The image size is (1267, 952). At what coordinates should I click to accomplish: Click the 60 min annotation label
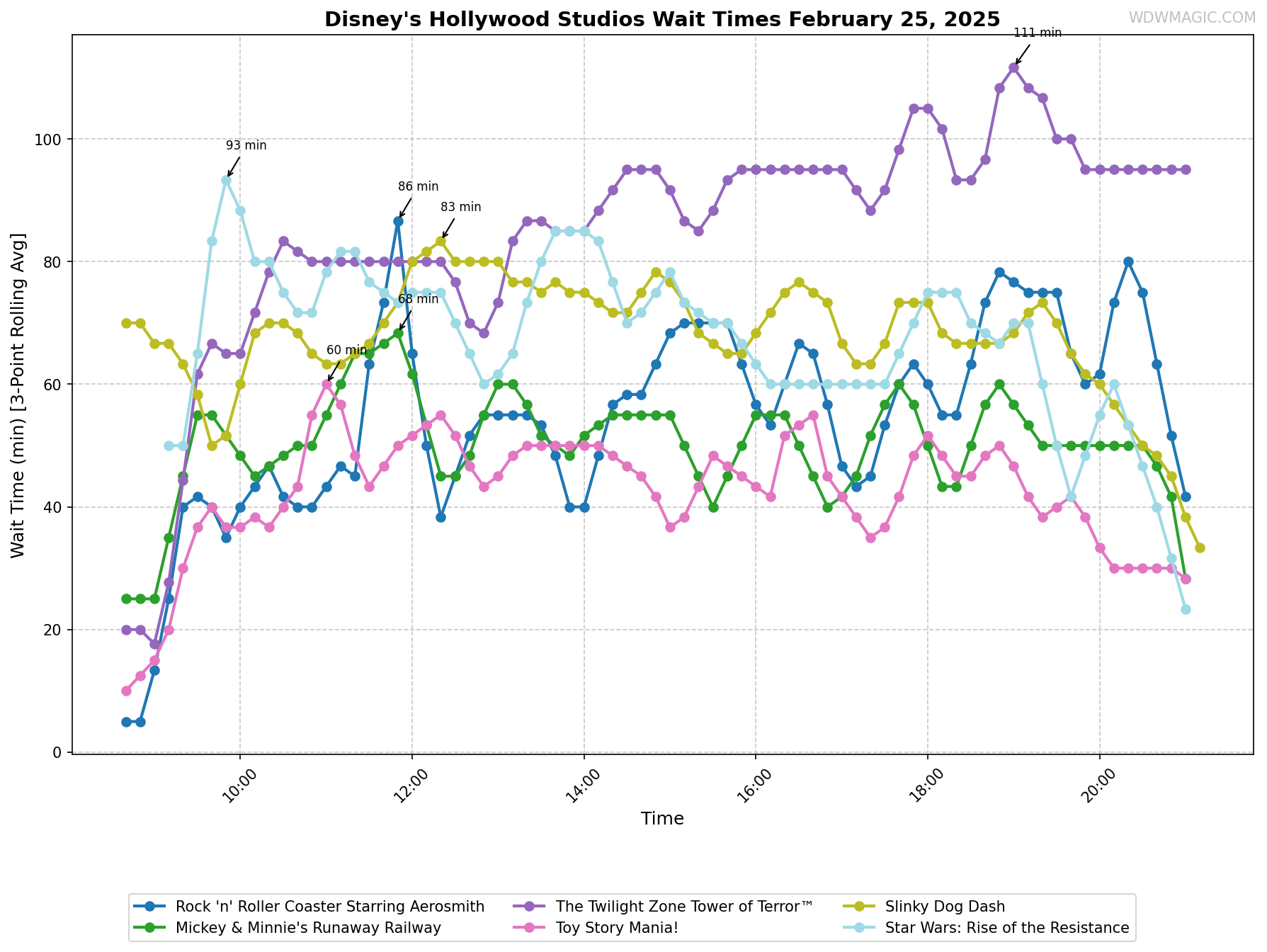[x=347, y=350]
